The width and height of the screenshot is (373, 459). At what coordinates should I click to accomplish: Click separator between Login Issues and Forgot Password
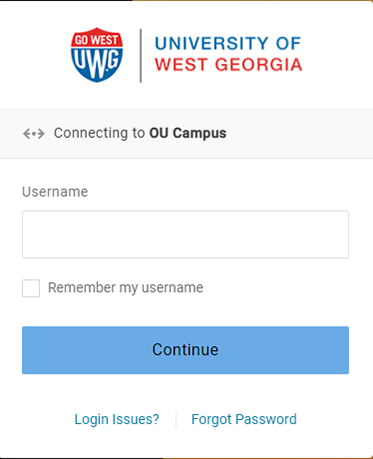176,420
